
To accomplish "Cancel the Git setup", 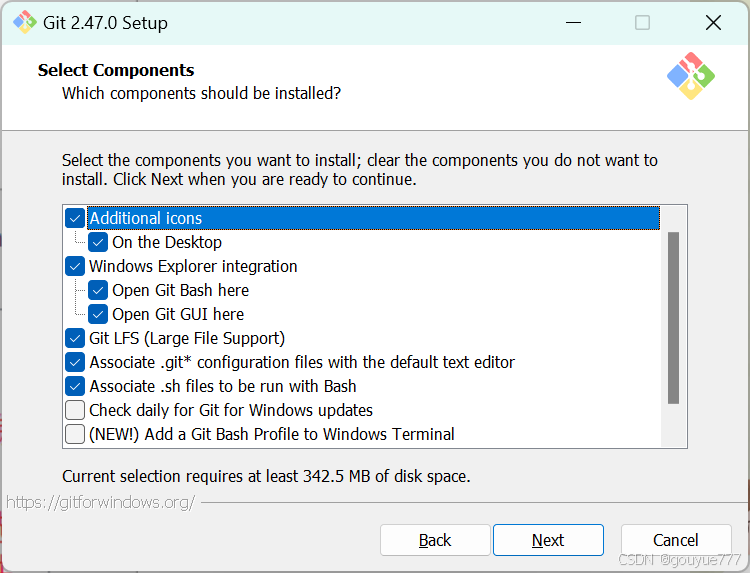I will click(x=676, y=540).
